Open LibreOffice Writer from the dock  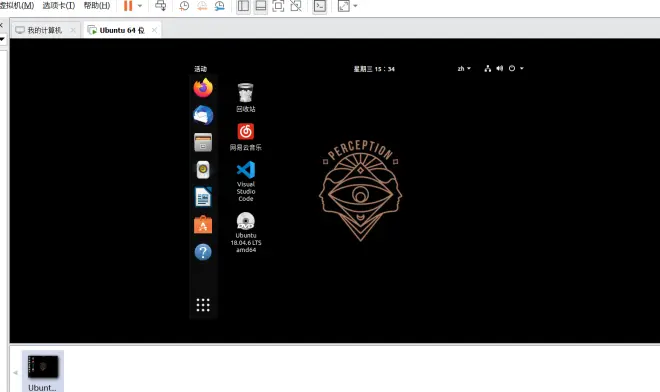click(x=203, y=197)
